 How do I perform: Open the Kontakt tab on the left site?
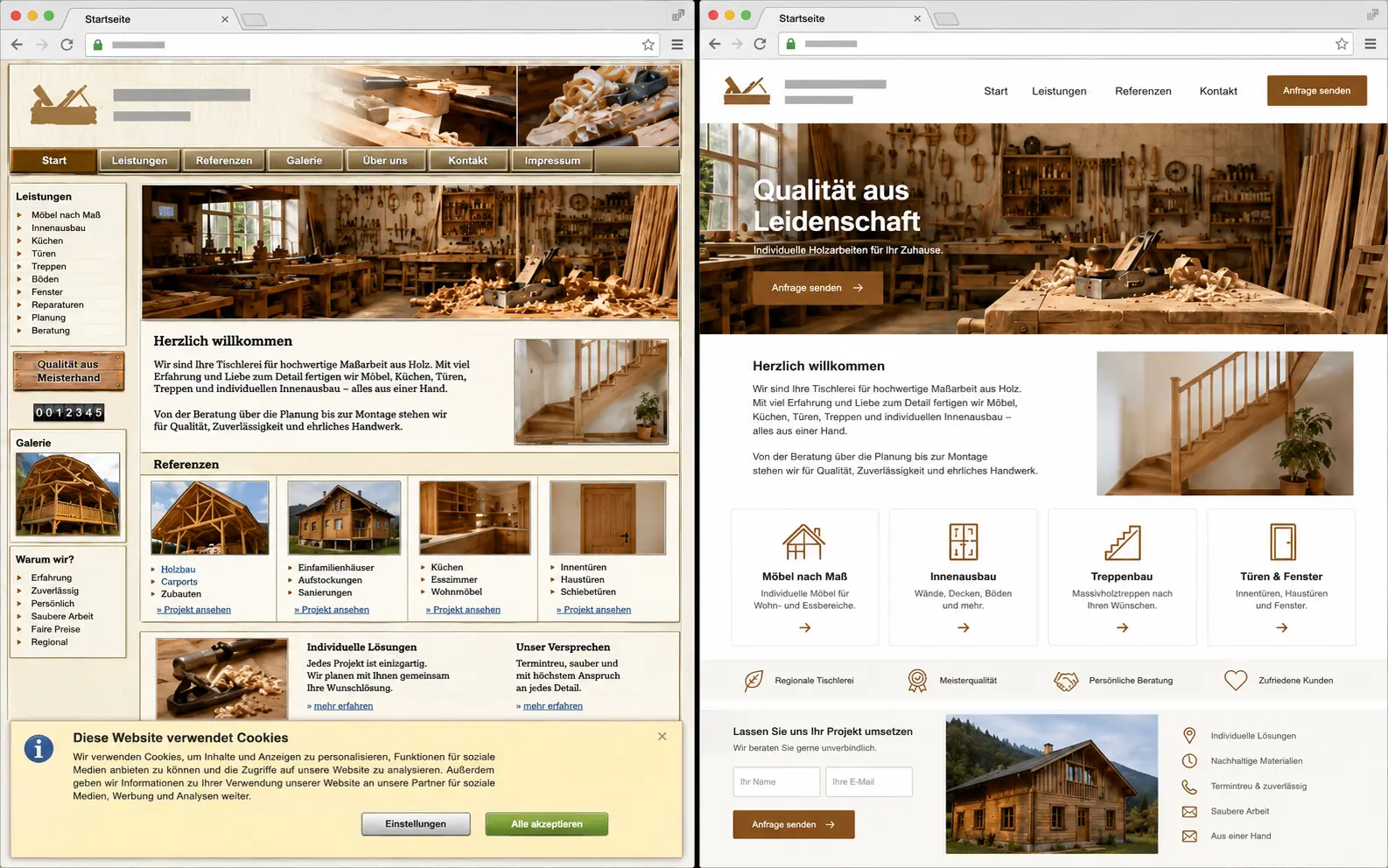point(467,160)
